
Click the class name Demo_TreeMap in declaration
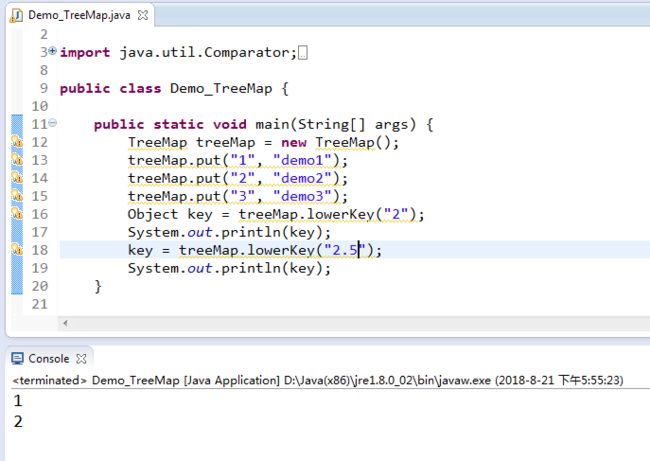(x=221, y=89)
